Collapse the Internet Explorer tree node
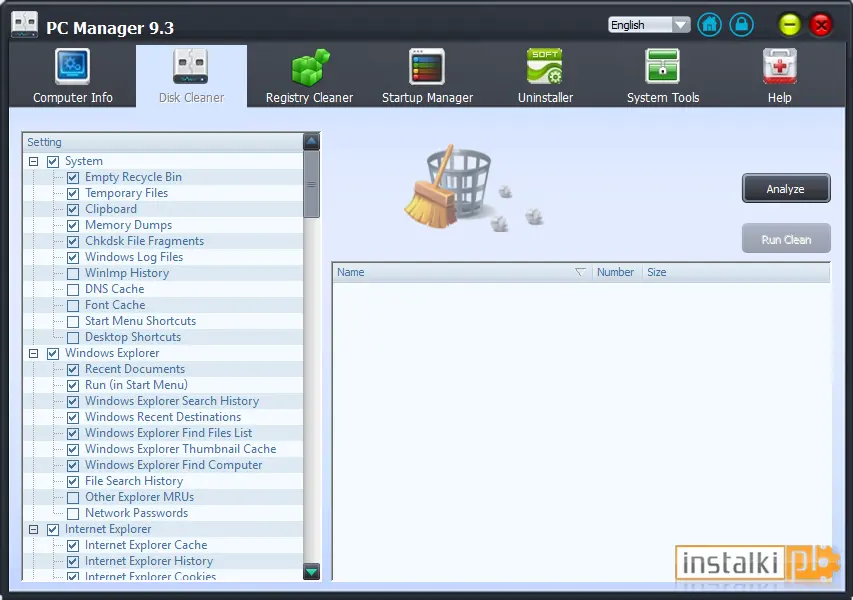This screenshot has height=600, width=853. pos(33,529)
